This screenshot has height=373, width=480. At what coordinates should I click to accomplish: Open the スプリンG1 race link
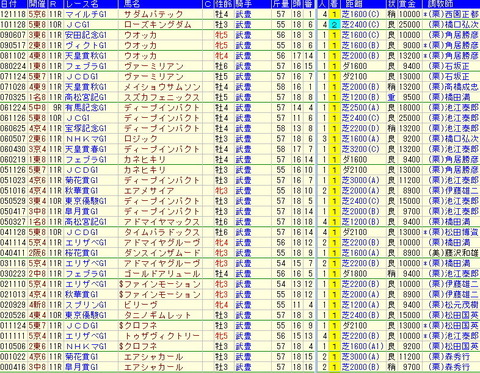pos(86,305)
